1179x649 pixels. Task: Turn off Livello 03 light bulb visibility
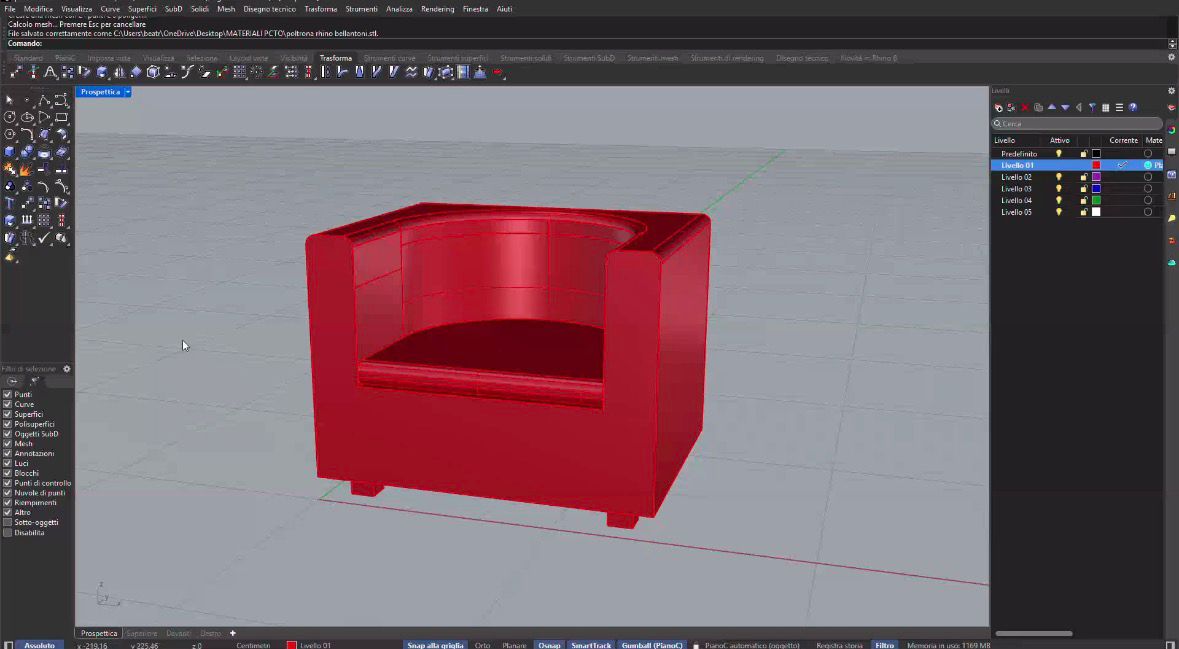tap(1059, 189)
